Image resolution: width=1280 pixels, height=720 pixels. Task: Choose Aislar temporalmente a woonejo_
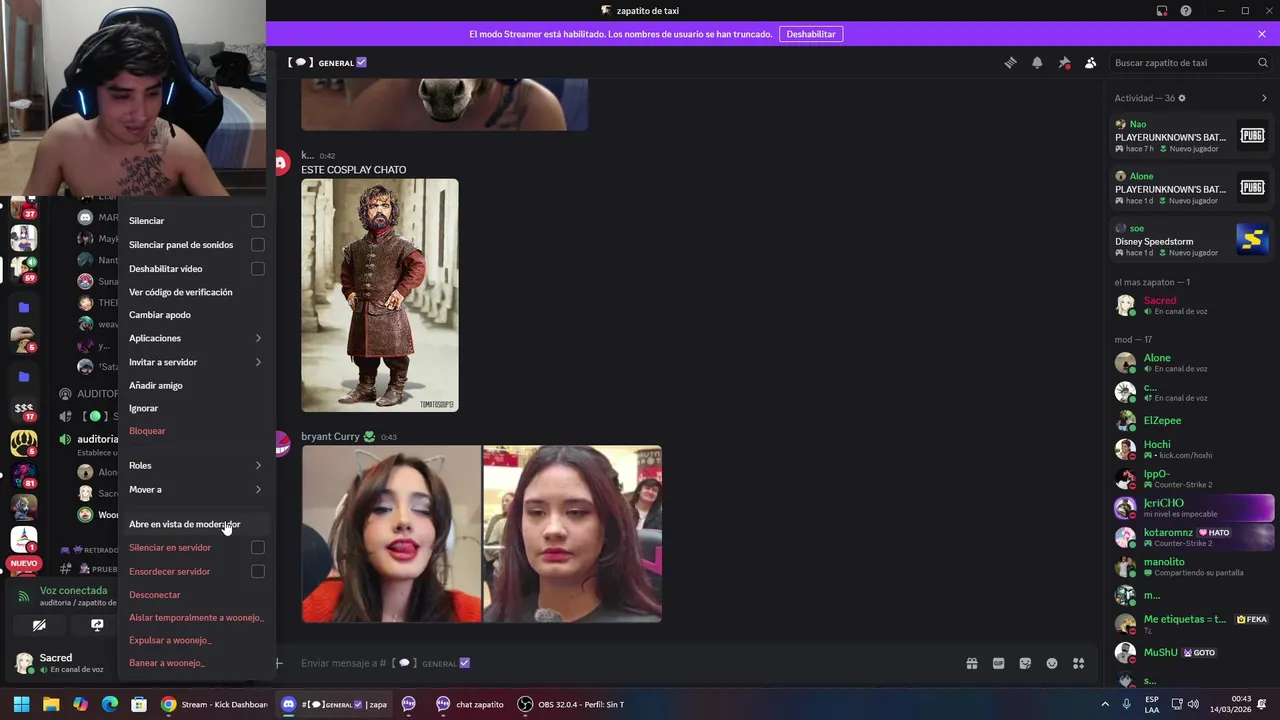195,618
